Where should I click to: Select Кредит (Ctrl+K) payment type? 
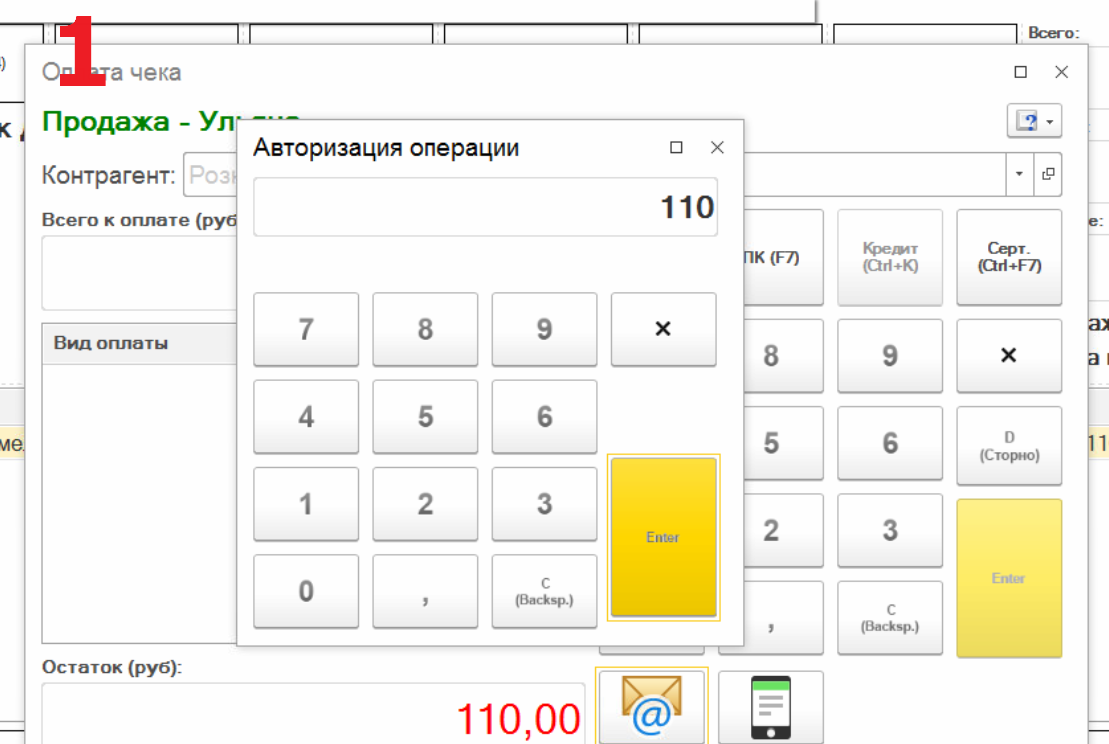(x=889, y=258)
